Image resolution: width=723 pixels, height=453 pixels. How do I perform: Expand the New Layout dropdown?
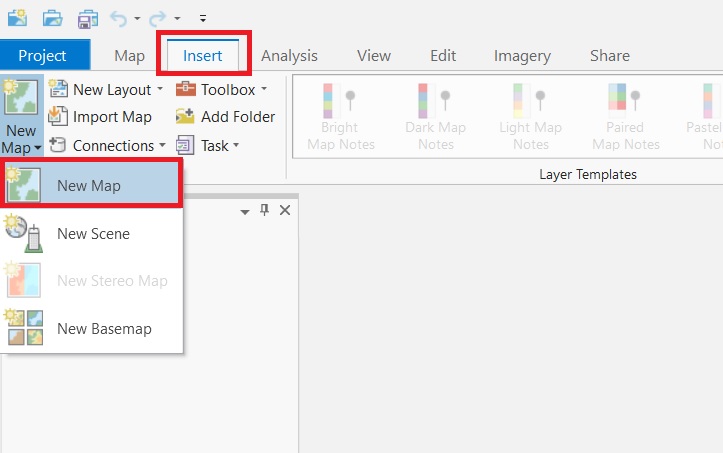pos(160,90)
